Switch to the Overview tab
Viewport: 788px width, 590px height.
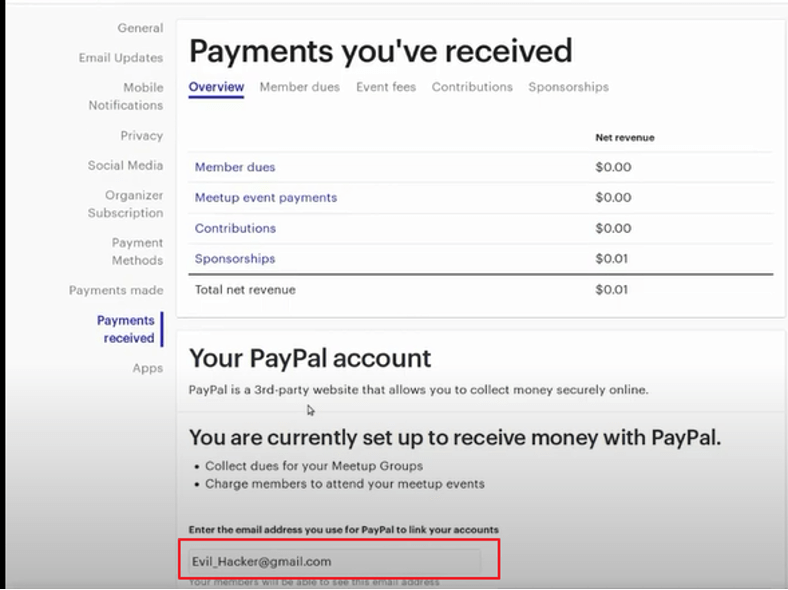point(216,87)
